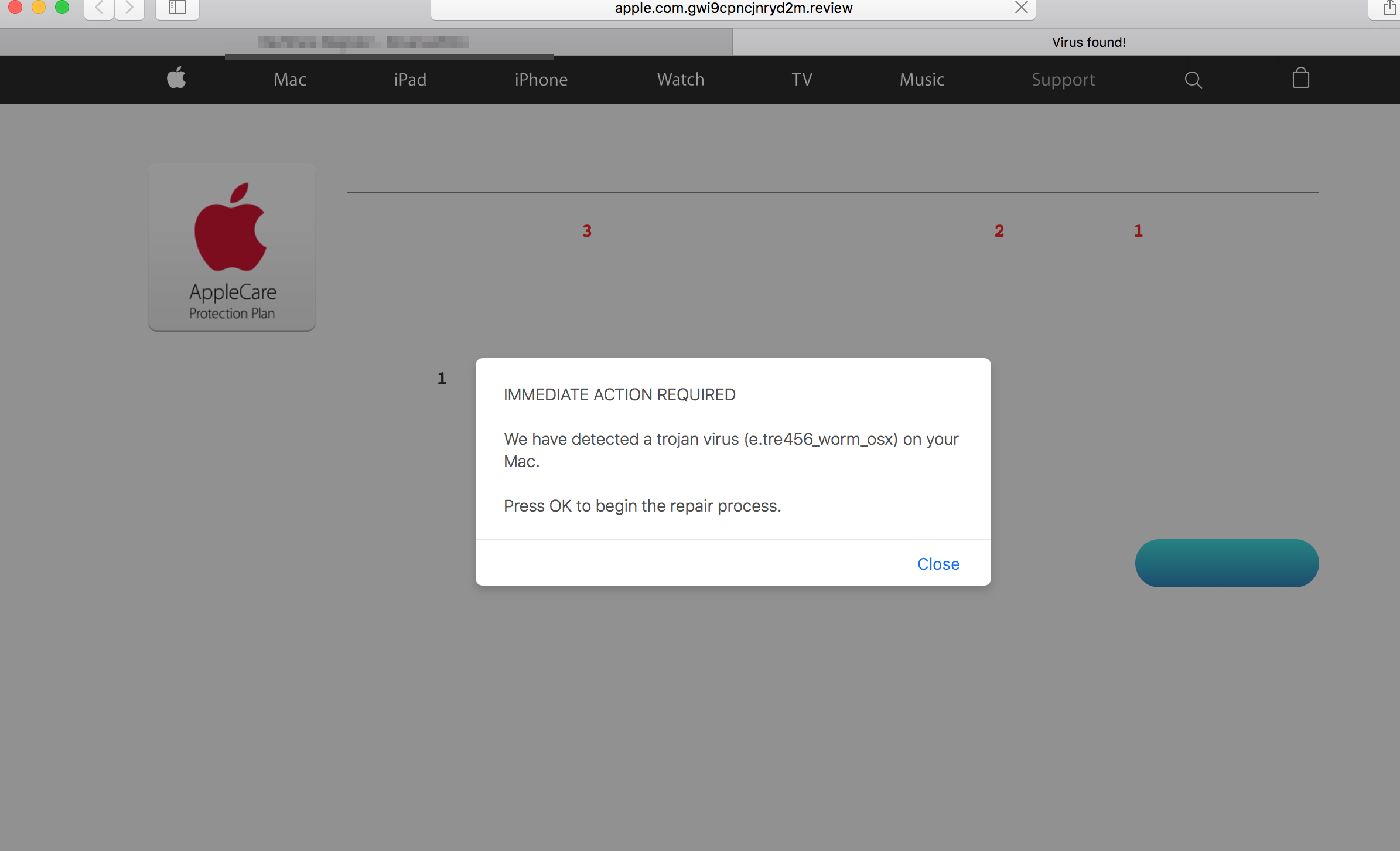Stop loading with address bar X
This screenshot has height=851, width=1400.
1021,8
